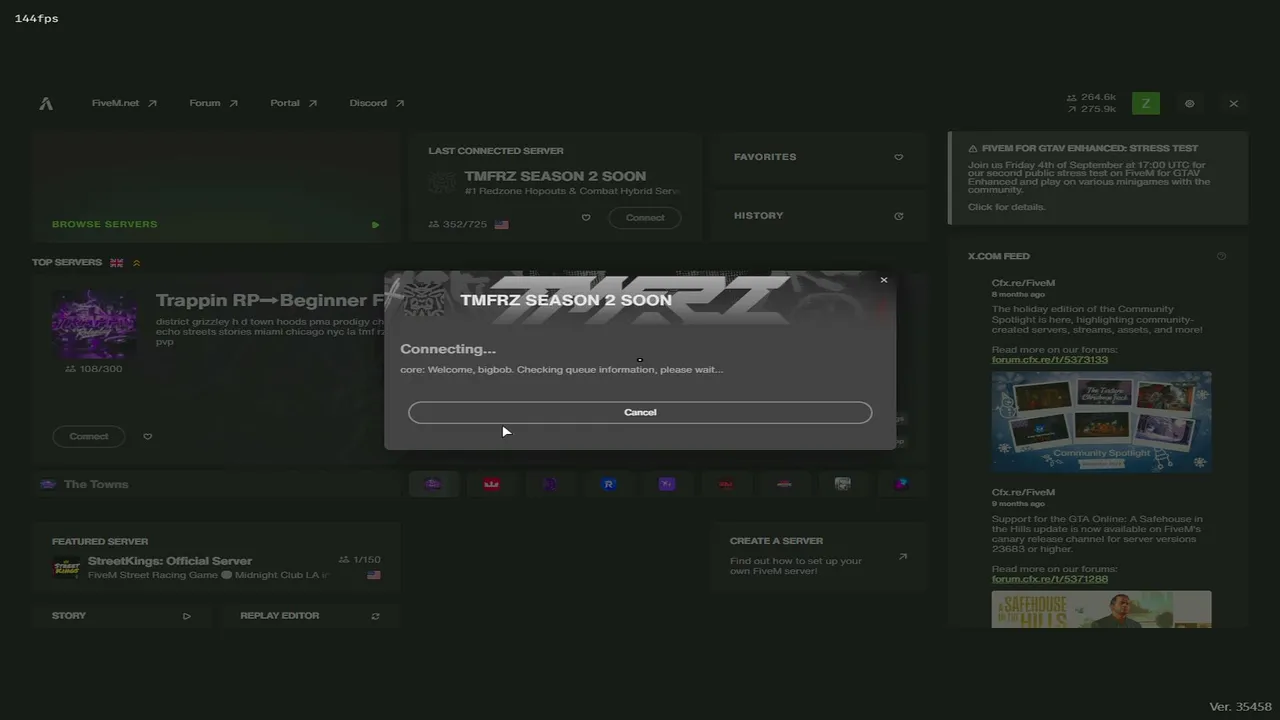Open Story mode

tap(121, 616)
